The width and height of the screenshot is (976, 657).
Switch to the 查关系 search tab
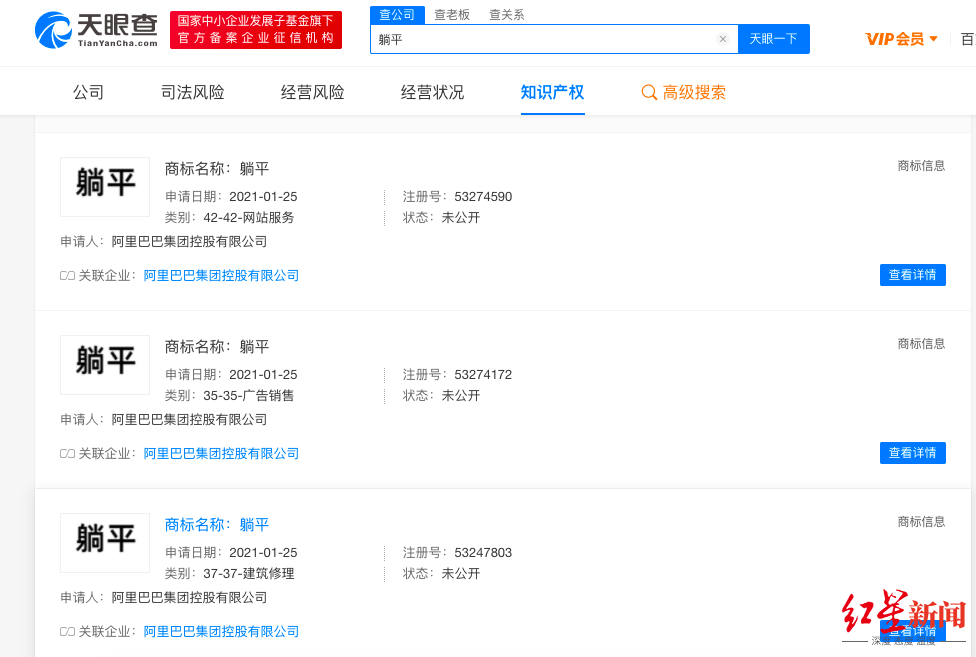point(507,15)
